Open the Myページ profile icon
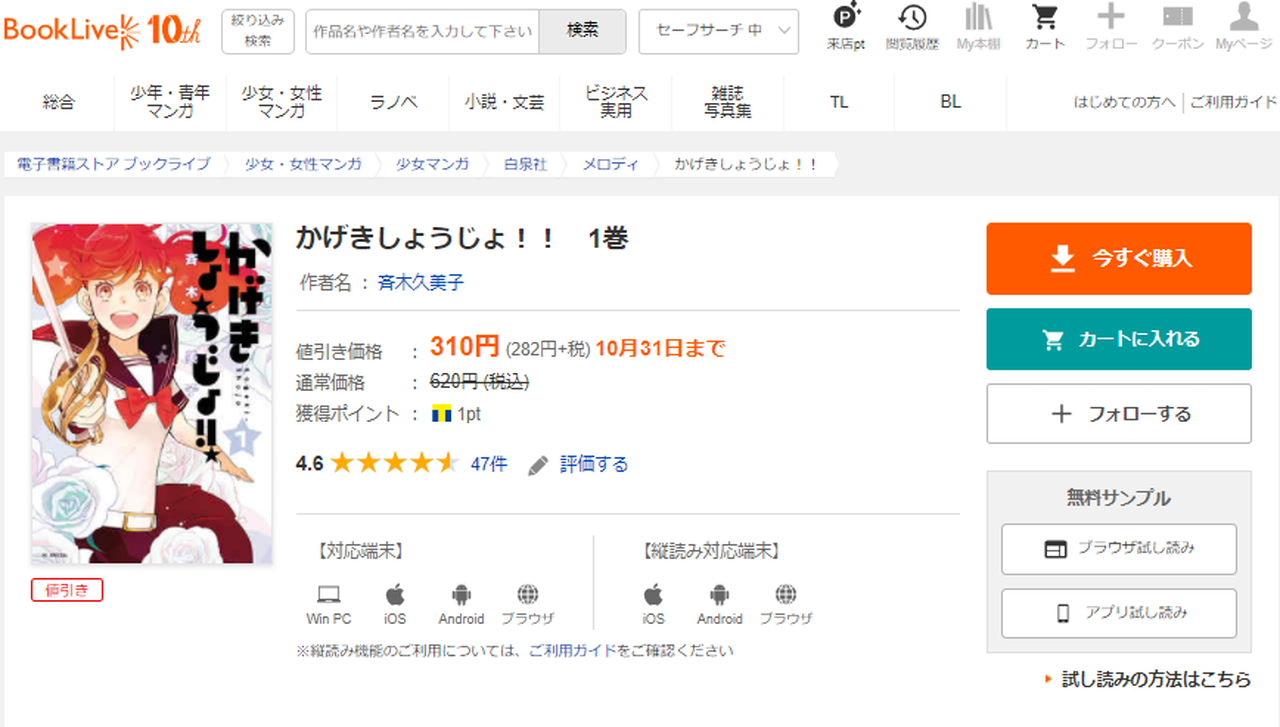The width and height of the screenshot is (1280, 727). coord(1243,27)
